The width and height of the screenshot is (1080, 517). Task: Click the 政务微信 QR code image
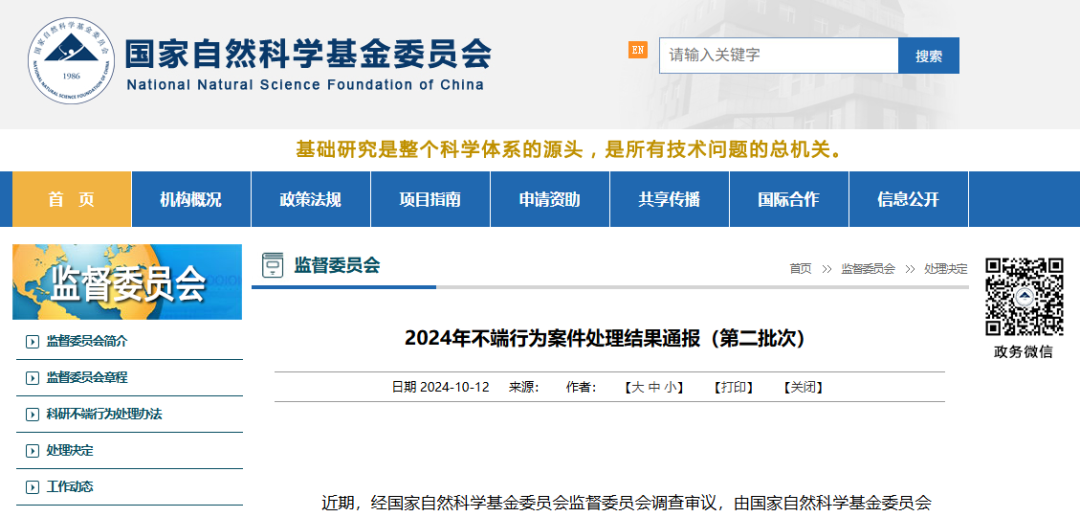tap(1024, 297)
